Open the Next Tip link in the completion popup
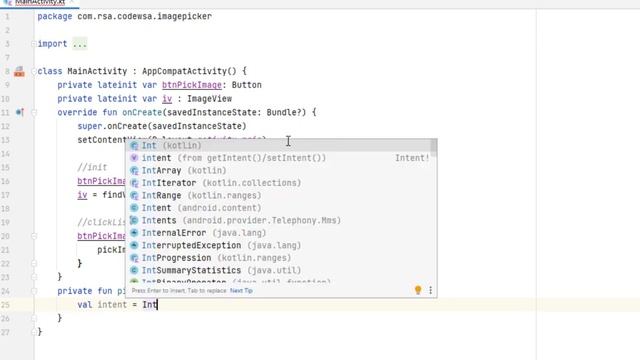This screenshot has width=640, height=360. pyautogui.click(x=241, y=291)
